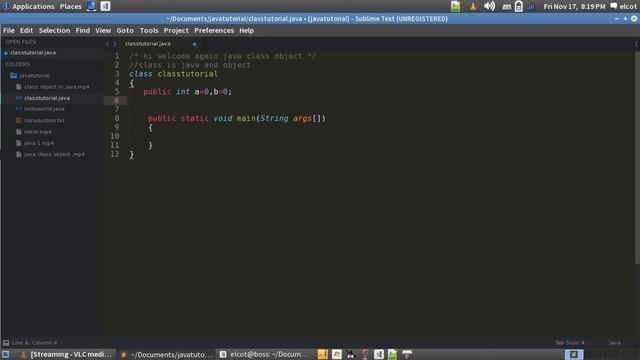The image size is (640, 360).
Task: Click the blue monitor launcher in top panel
Action: 91,6
